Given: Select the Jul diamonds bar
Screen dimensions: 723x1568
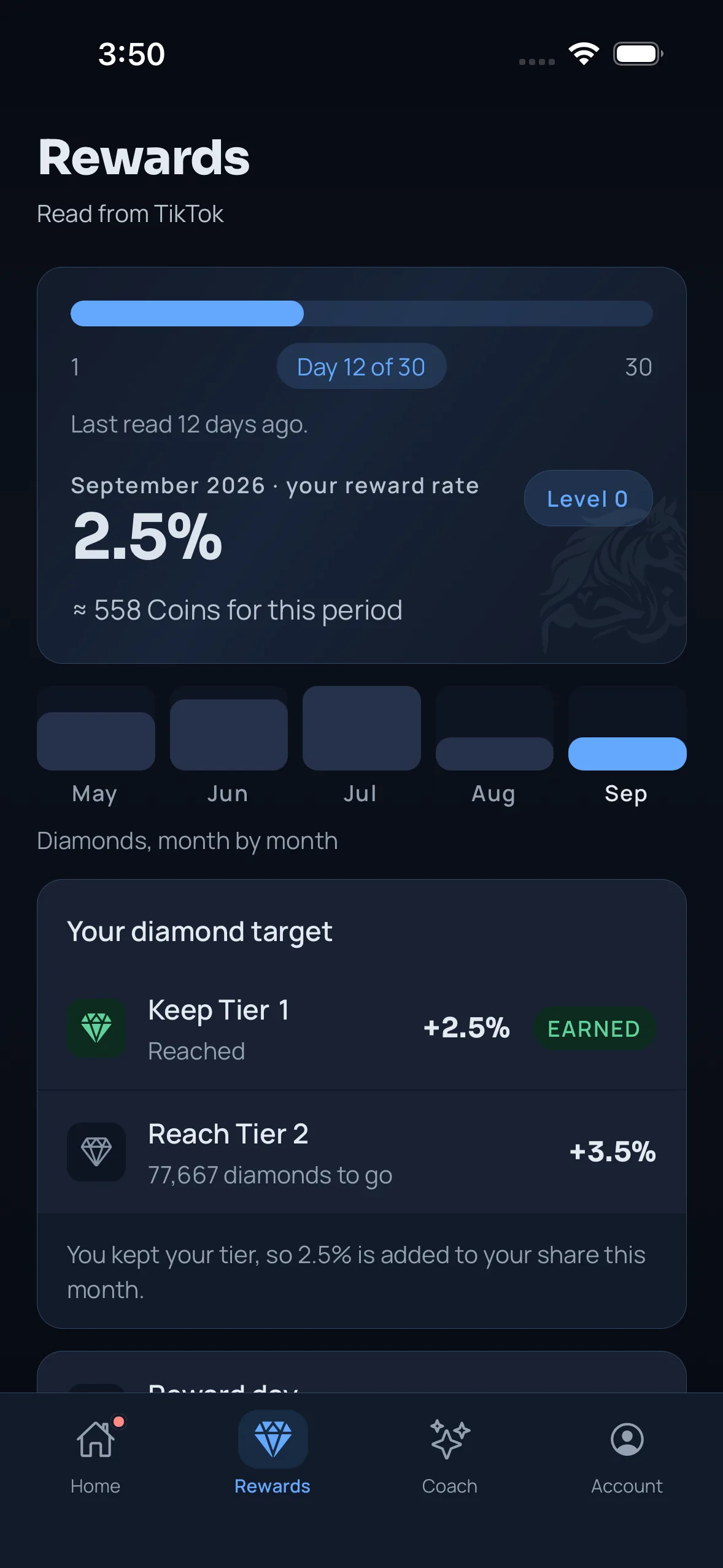Looking at the screenshot, I should 361,728.
